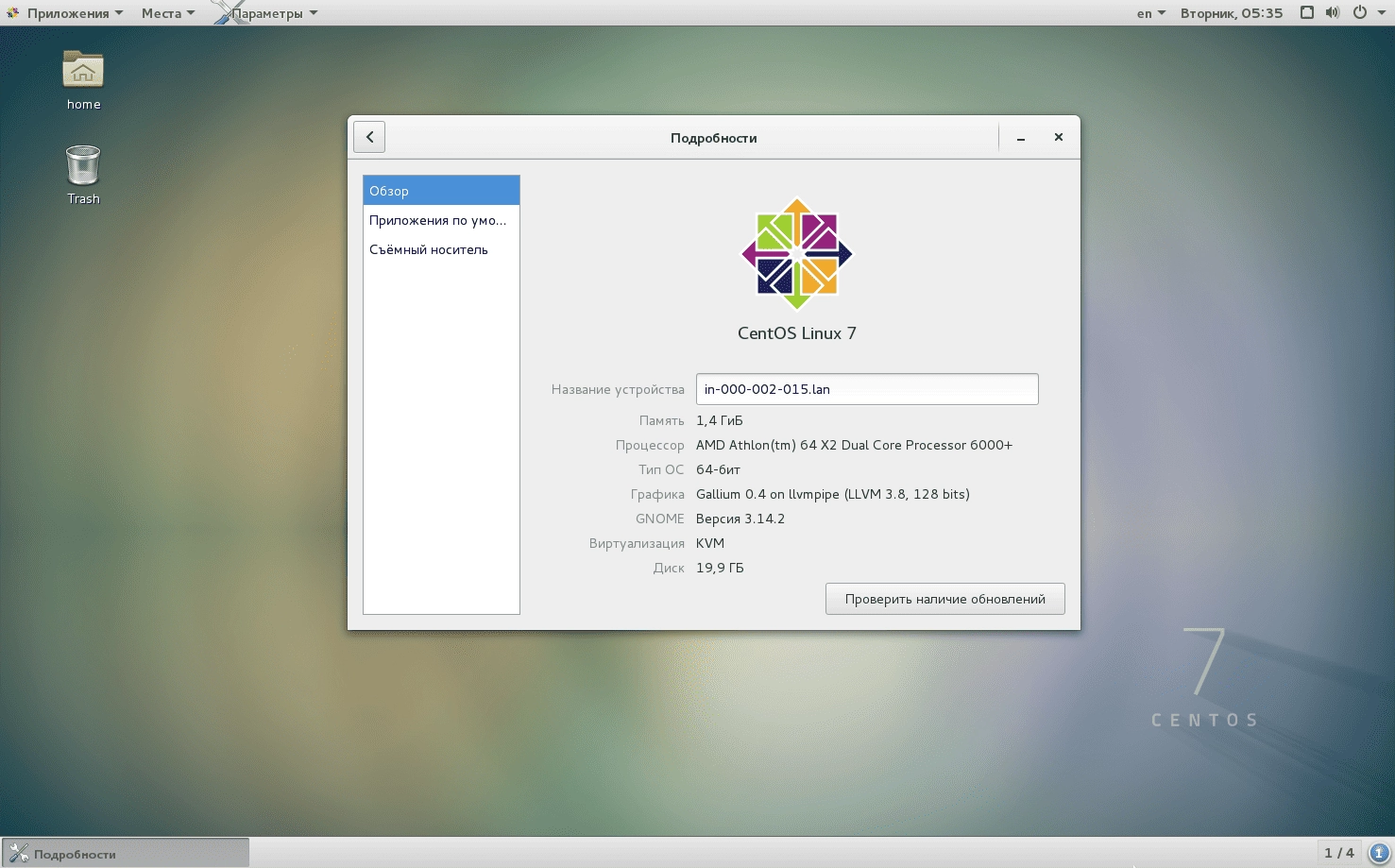The height and width of the screenshot is (868, 1395).
Task: Click the CentOS logo in the details window
Action: coord(796,253)
